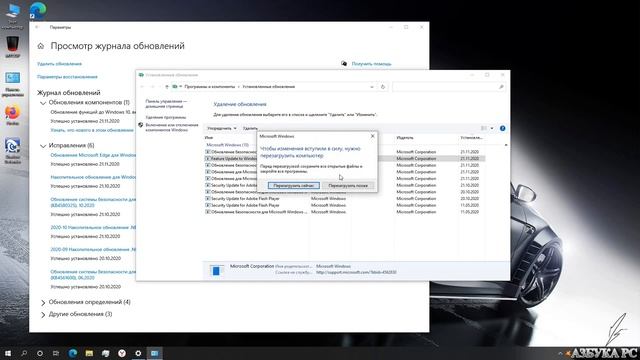Click the Back arrow in Installed Updates window
The width and height of the screenshot is (640, 360).
142,87
